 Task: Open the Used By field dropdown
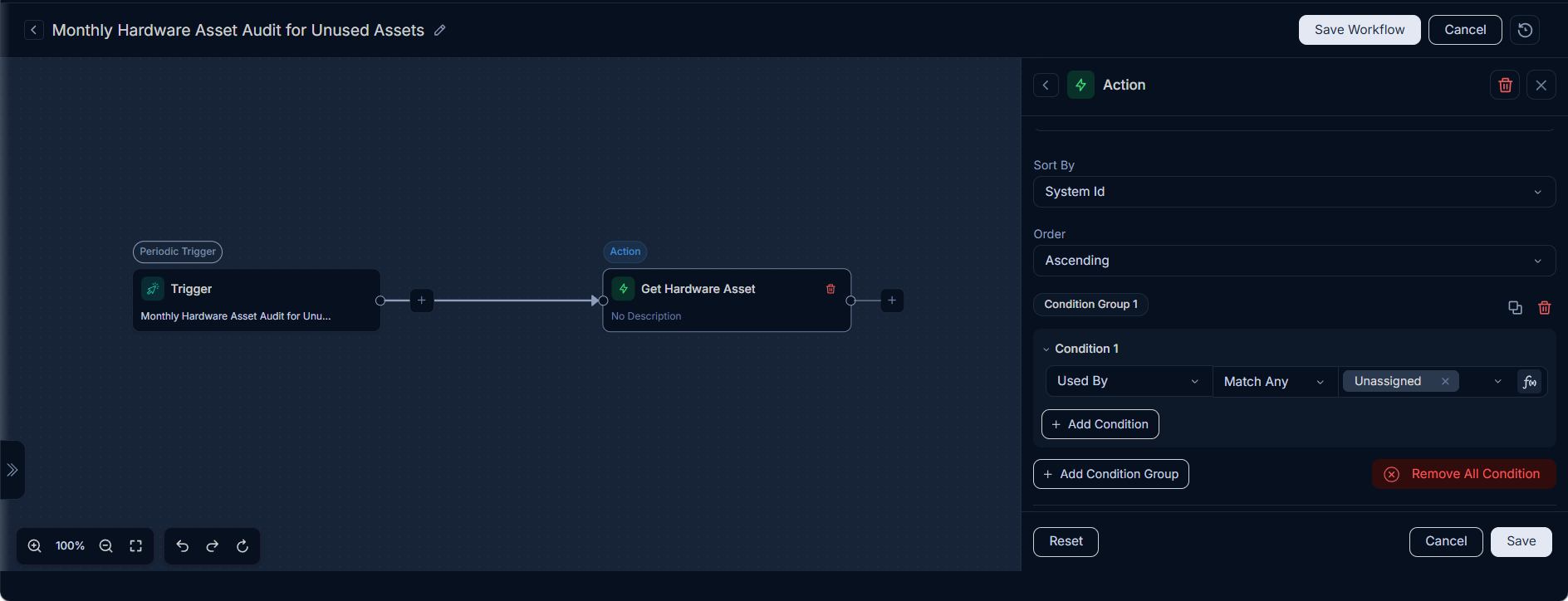[1128, 381]
